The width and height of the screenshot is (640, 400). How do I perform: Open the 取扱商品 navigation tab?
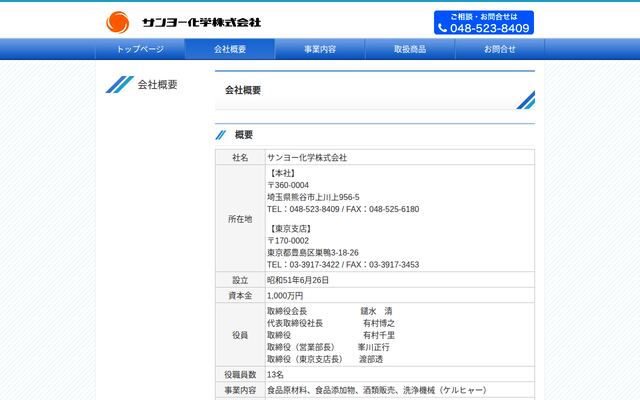pos(410,49)
